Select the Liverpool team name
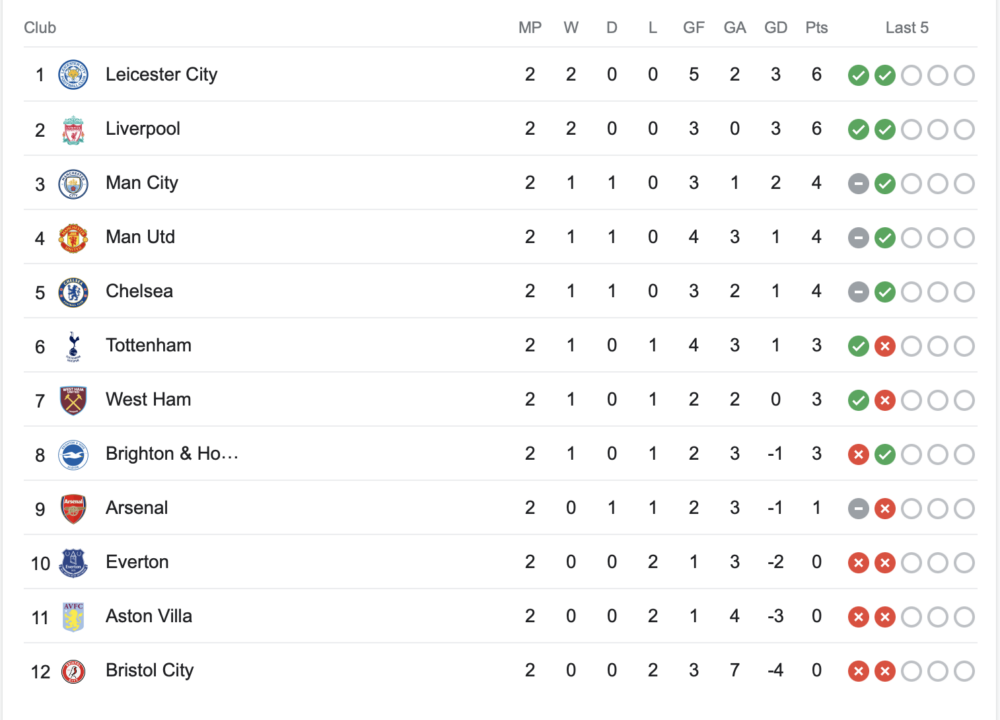 point(143,129)
